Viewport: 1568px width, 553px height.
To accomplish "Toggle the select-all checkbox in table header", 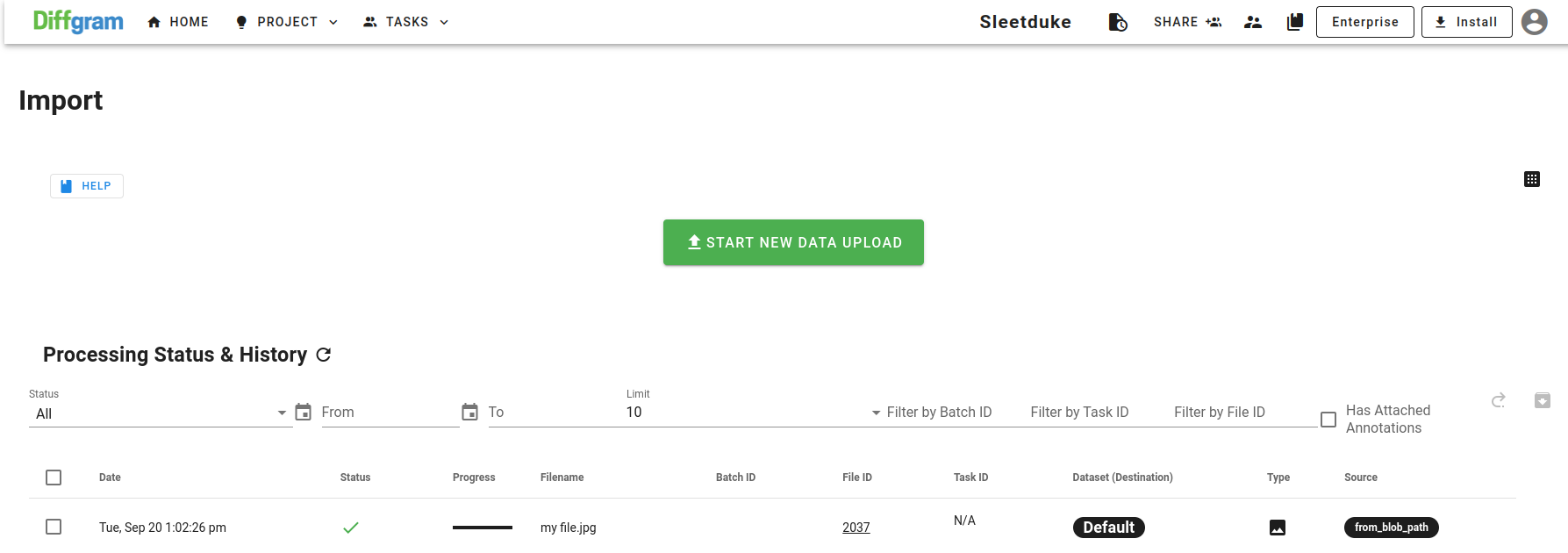I will (54, 478).
